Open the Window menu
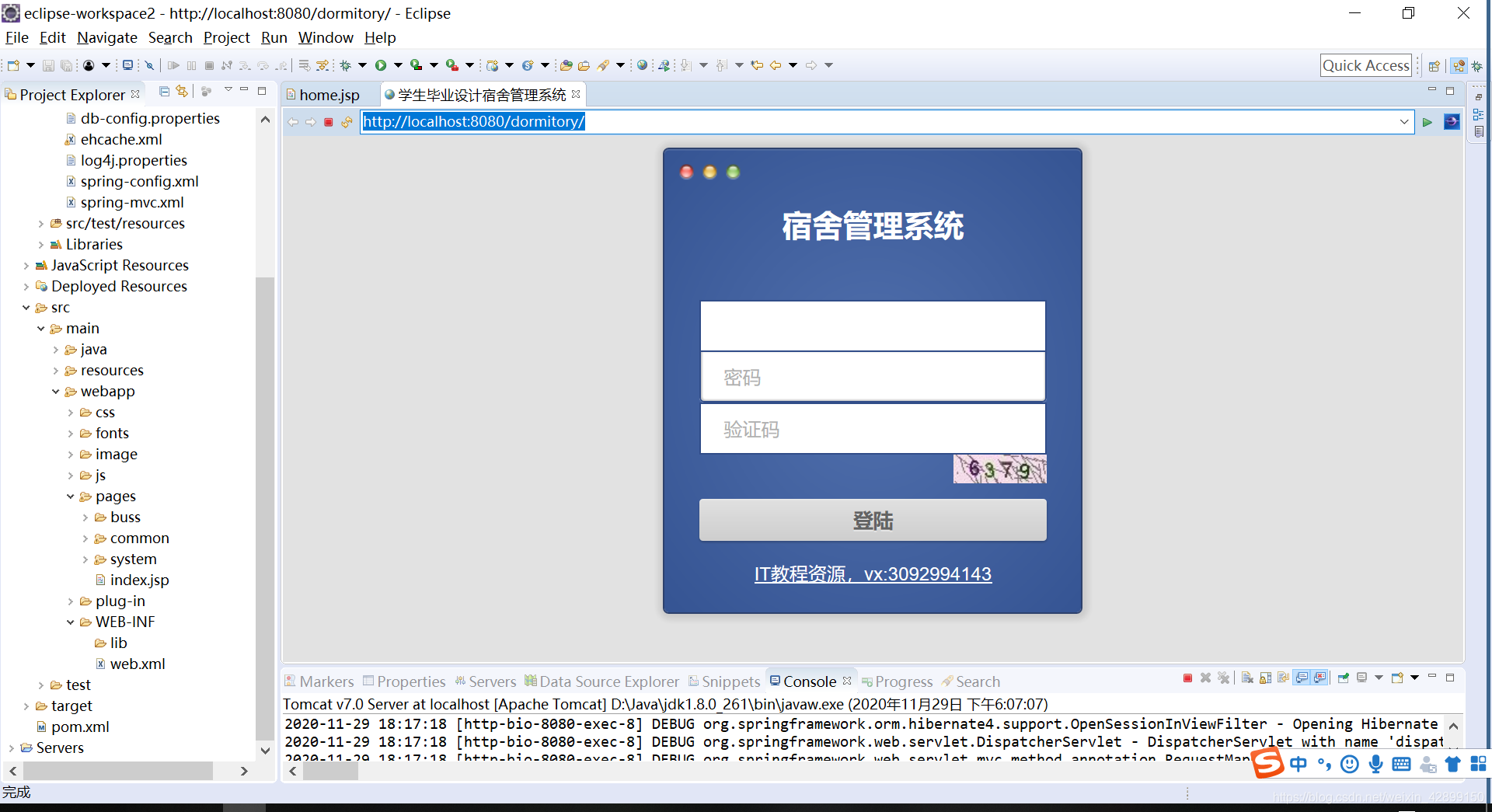The height and width of the screenshot is (812, 1492). click(326, 37)
